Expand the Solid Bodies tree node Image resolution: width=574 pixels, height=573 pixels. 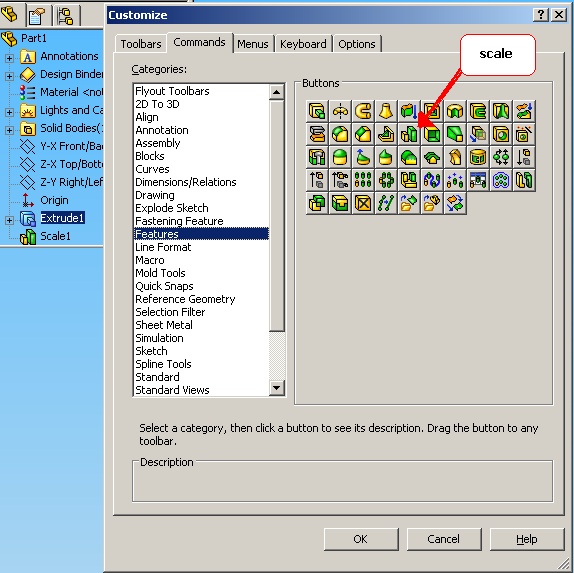coord(10,130)
